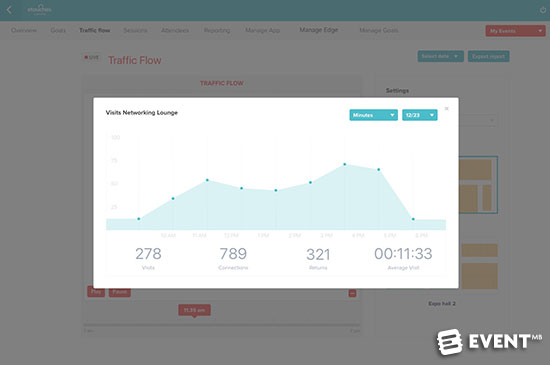Screen dimensions: 550x365
Task: Open the Manage Goals tab
Action: pos(379,31)
